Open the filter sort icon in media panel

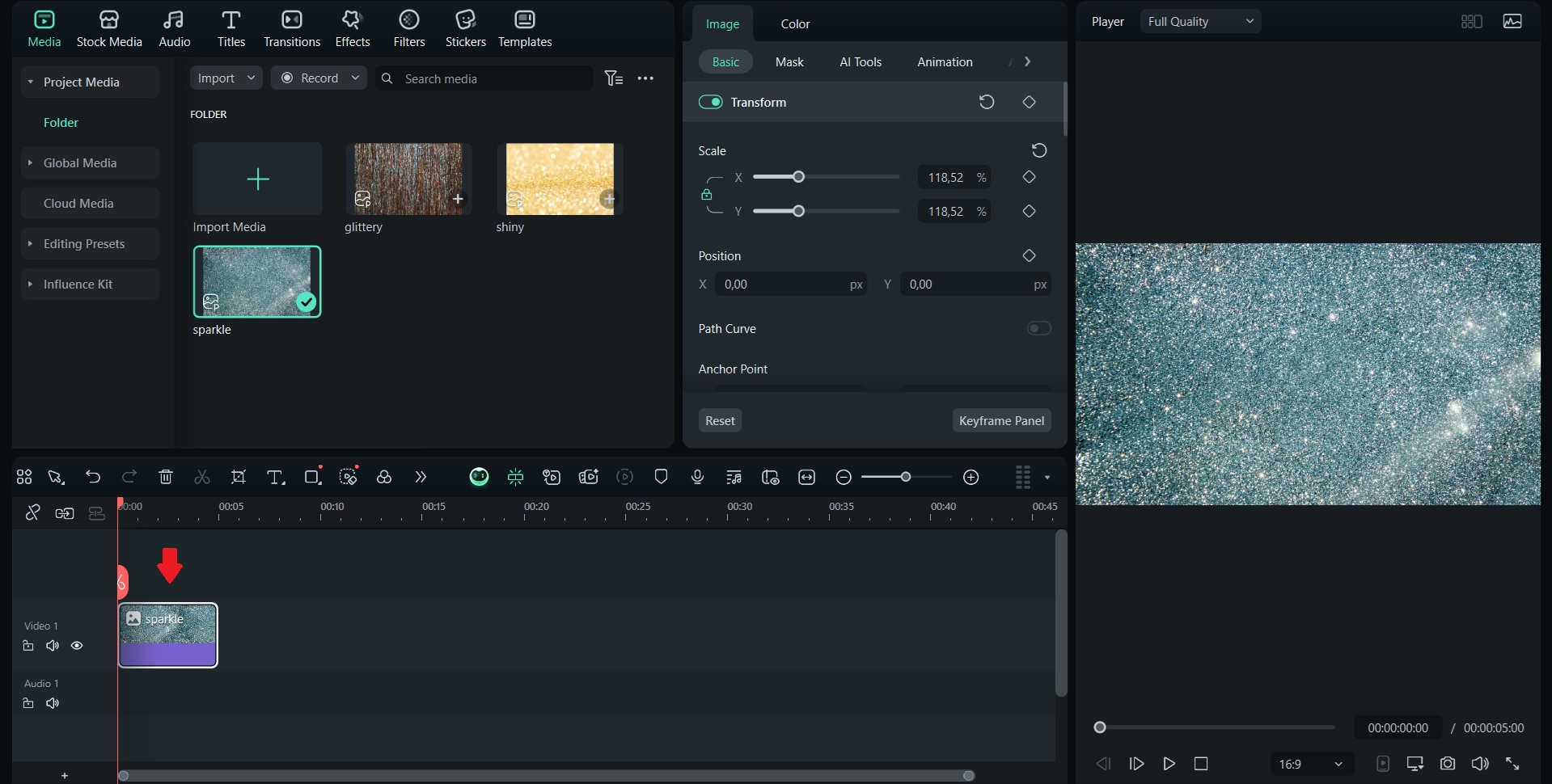[614, 78]
